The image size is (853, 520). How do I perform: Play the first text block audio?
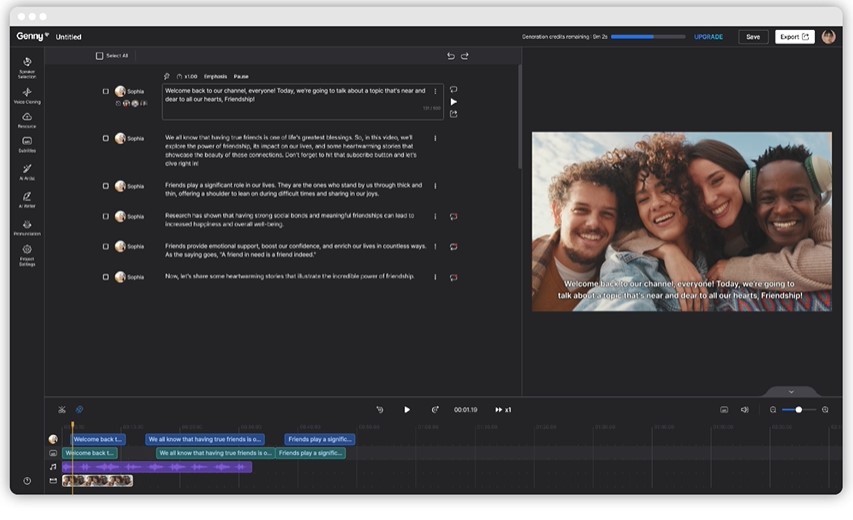pos(453,102)
